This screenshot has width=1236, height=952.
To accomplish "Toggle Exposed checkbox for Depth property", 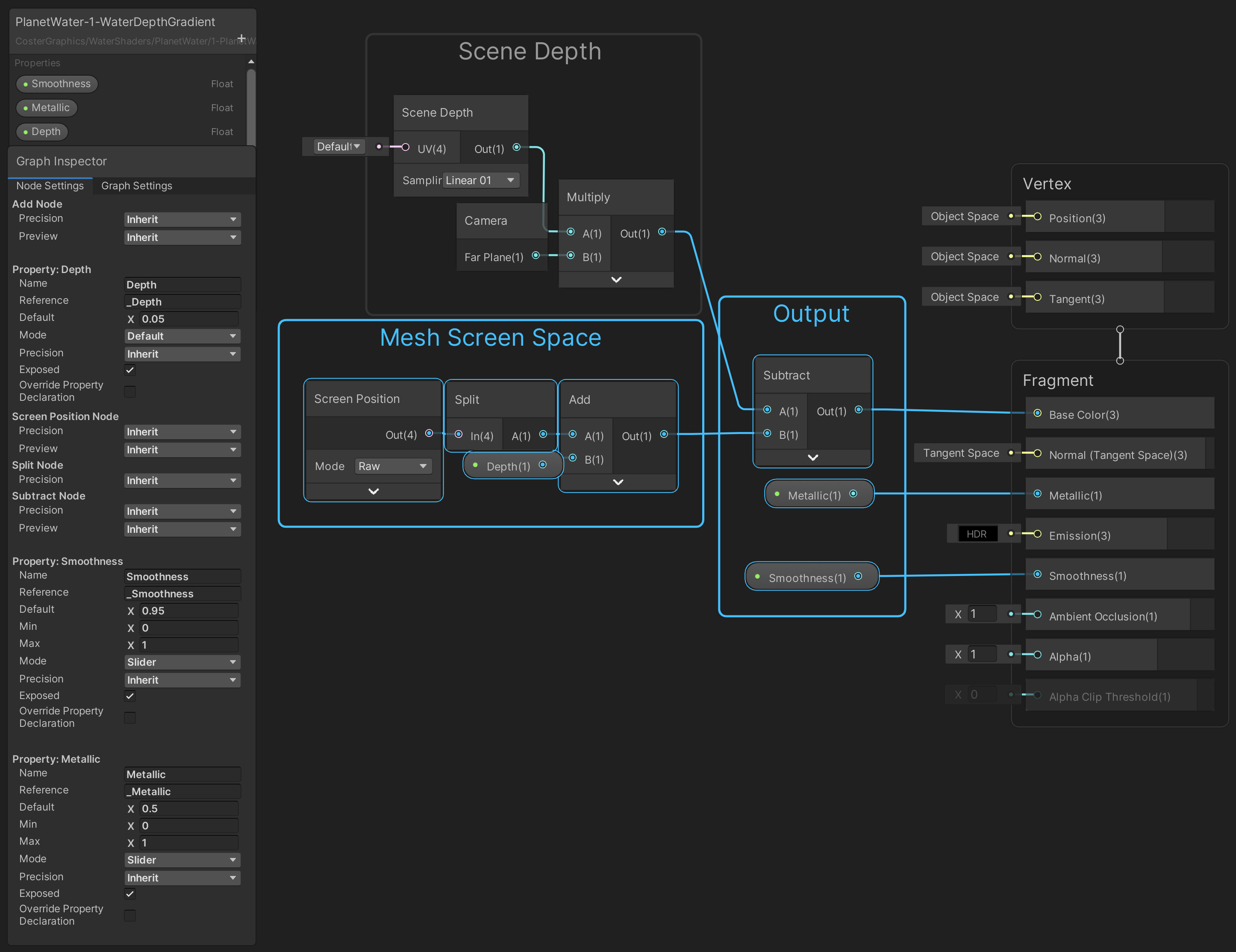I will (x=130, y=370).
